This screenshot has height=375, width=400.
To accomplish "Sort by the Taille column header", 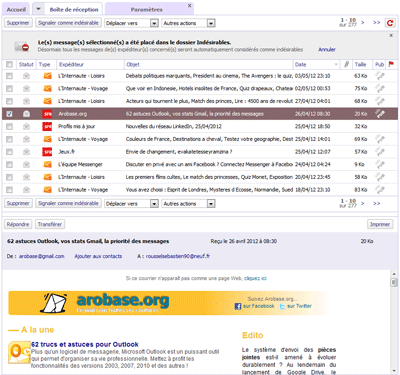I will click(360, 64).
